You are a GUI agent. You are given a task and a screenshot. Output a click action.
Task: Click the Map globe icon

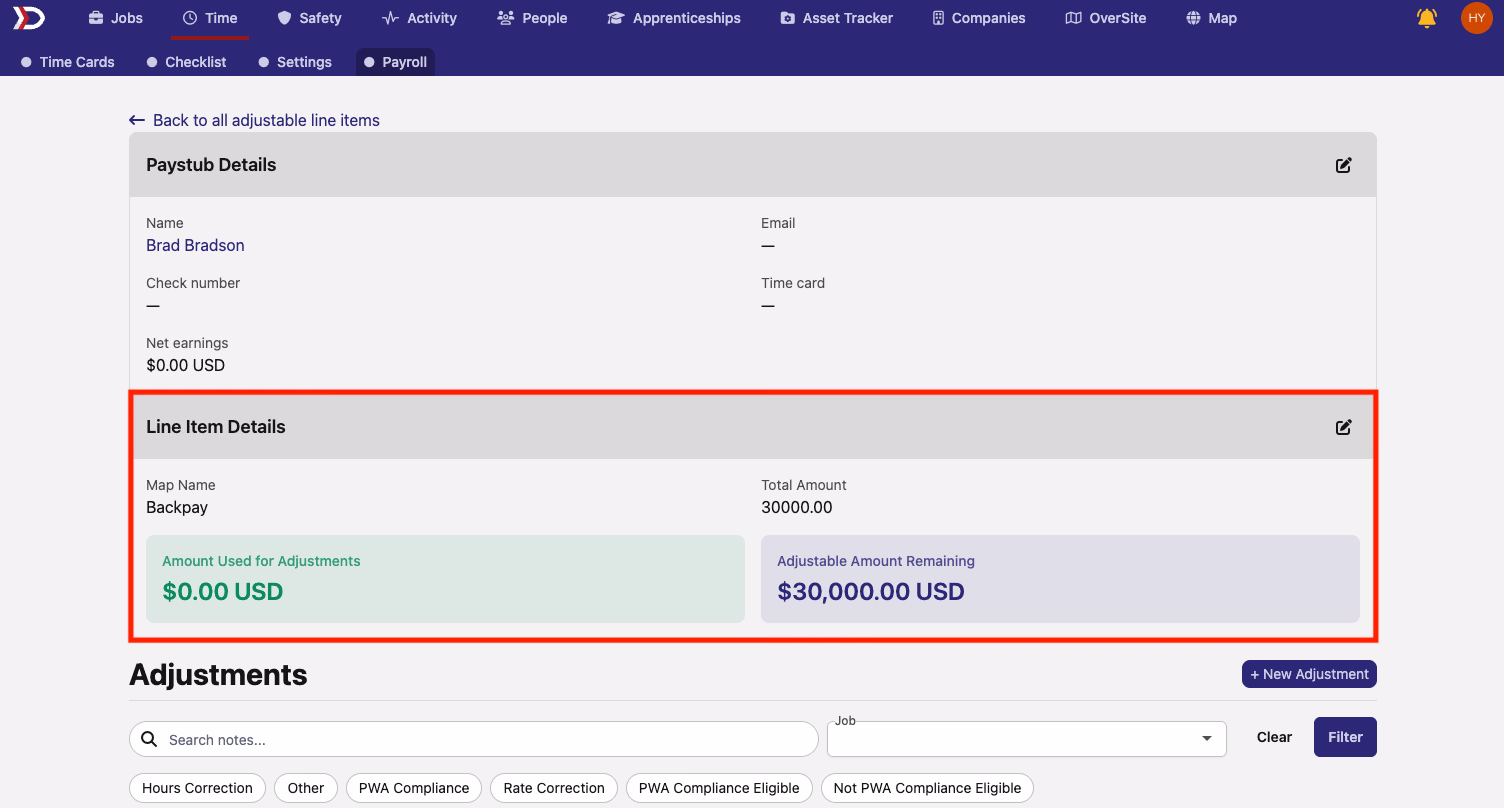click(1193, 18)
